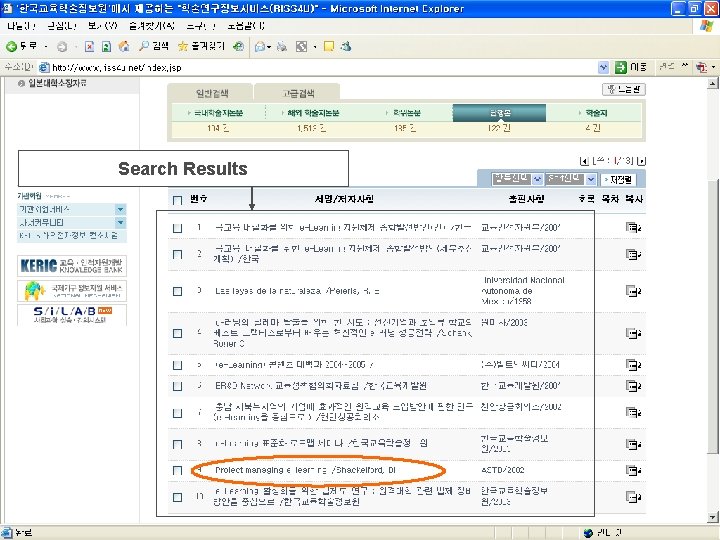Check the box for result row 2
Screen dimensions: 720x540
(178, 254)
